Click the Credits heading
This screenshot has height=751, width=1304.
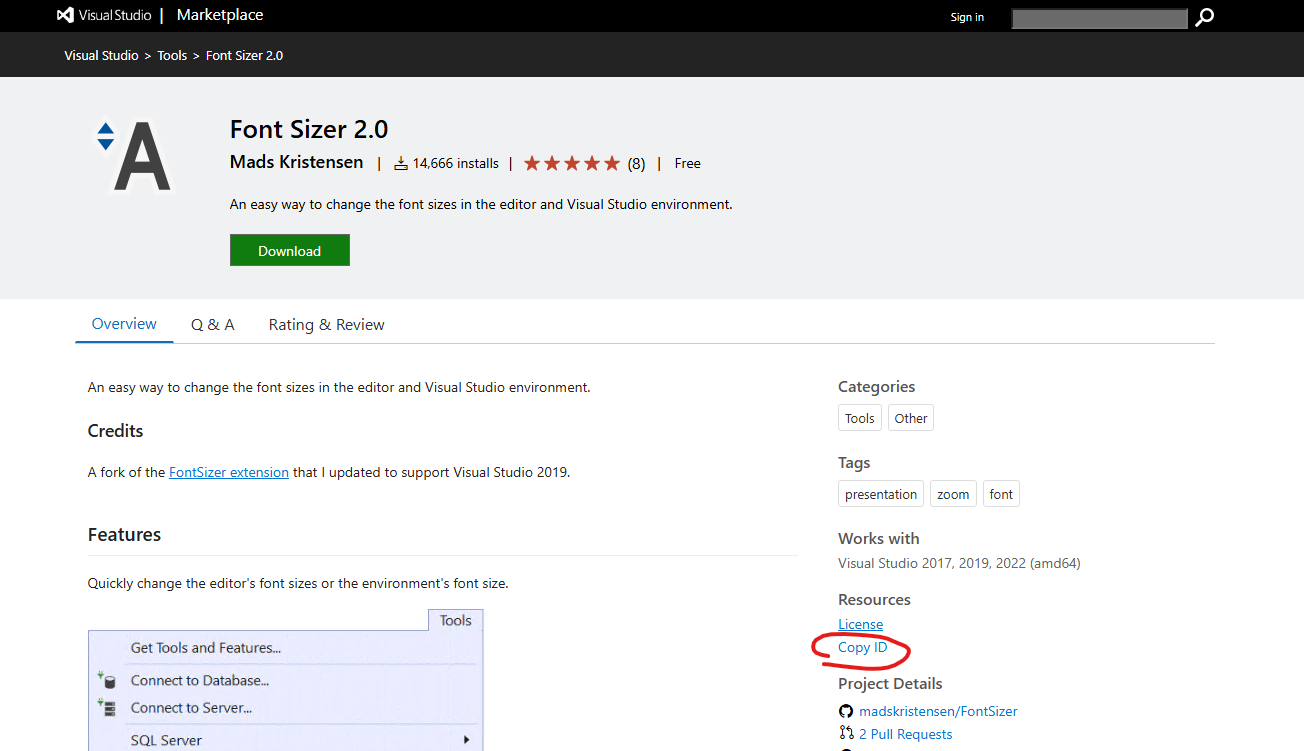point(115,431)
